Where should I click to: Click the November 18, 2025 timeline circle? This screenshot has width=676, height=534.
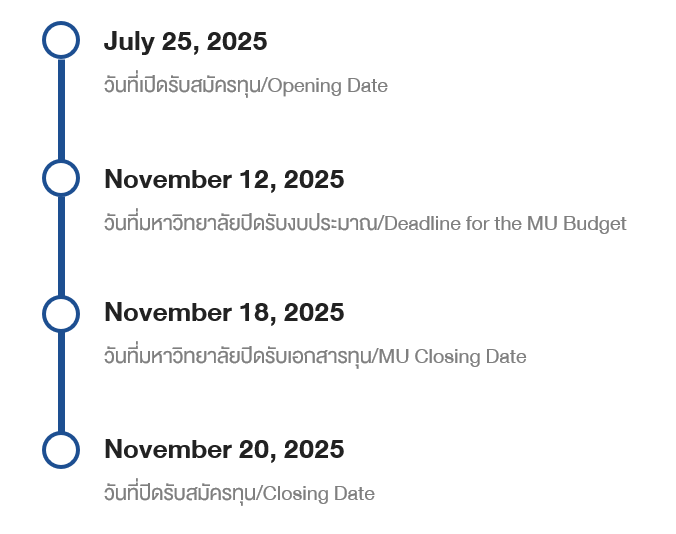[61, 313]
